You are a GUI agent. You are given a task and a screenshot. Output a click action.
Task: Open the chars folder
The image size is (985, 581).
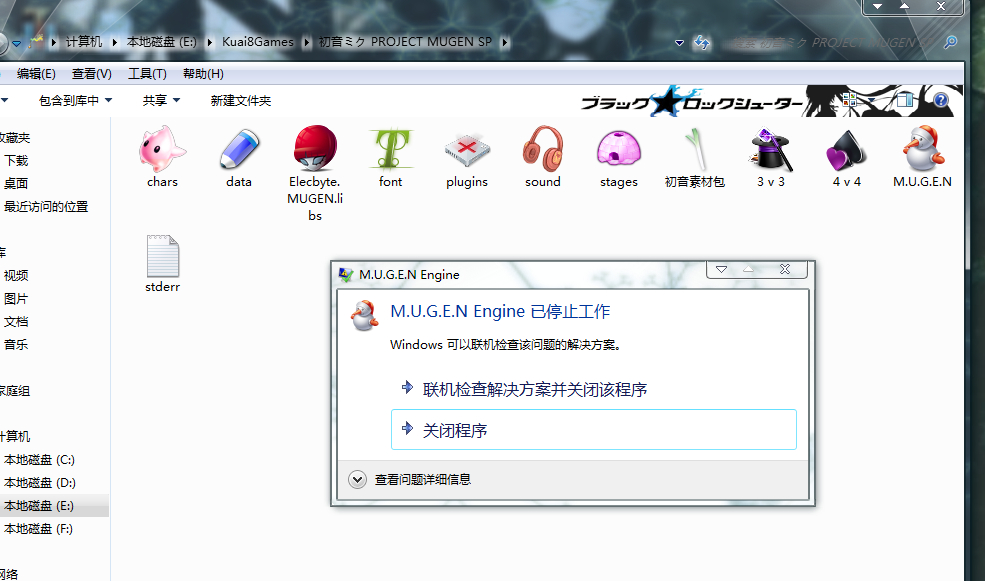point(162,157)
